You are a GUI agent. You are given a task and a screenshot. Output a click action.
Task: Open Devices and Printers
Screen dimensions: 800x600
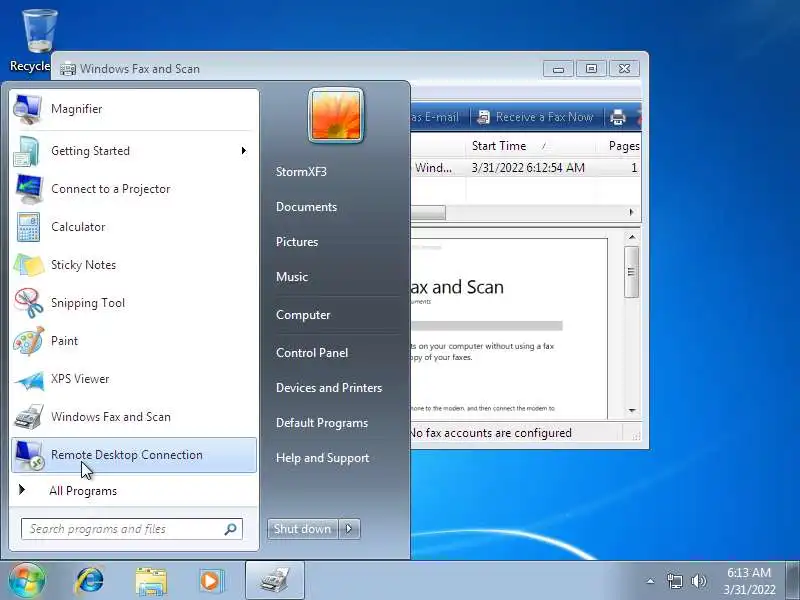click(x=329, y=388)
